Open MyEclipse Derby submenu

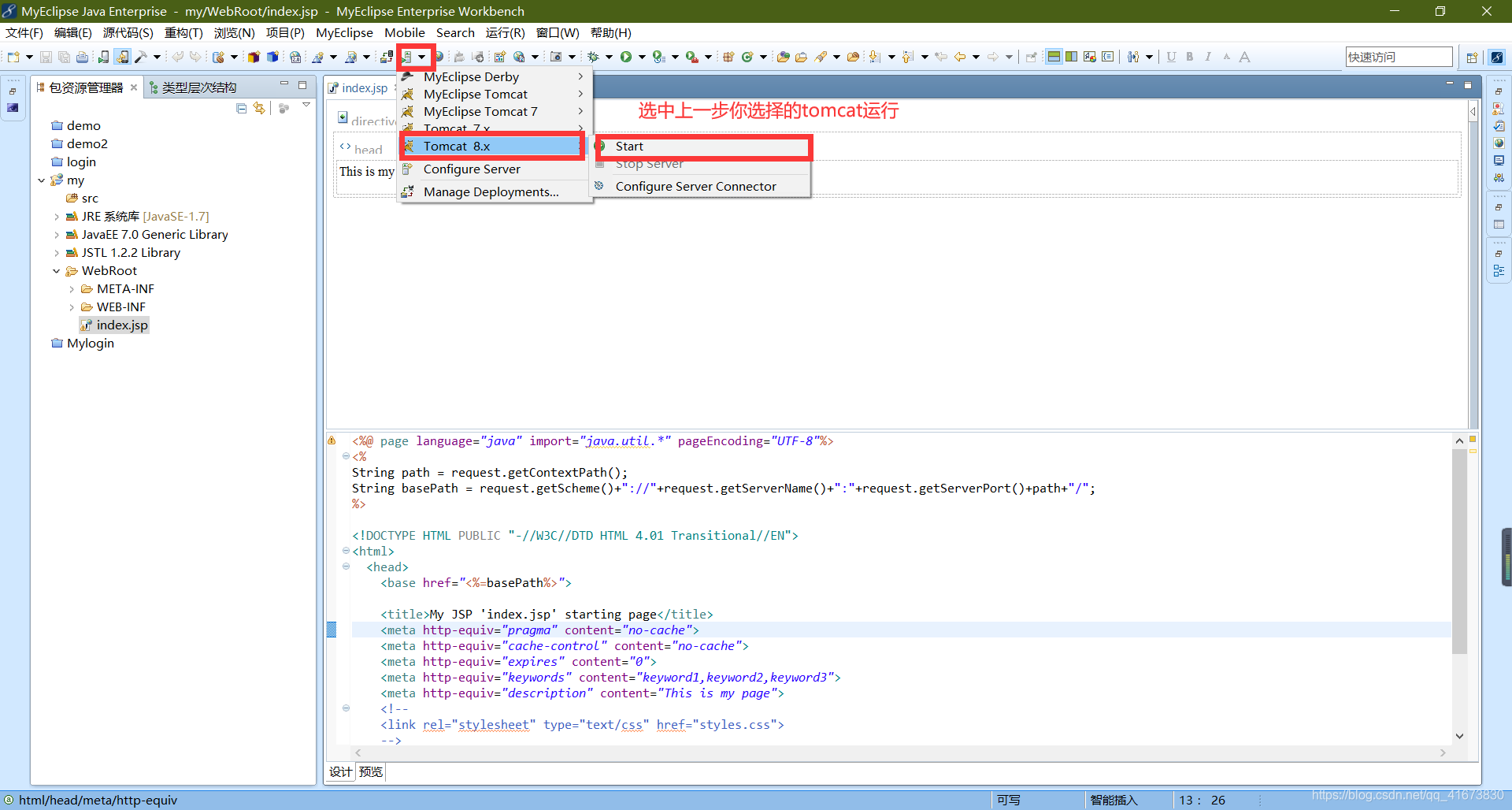[x=493, y=76]
